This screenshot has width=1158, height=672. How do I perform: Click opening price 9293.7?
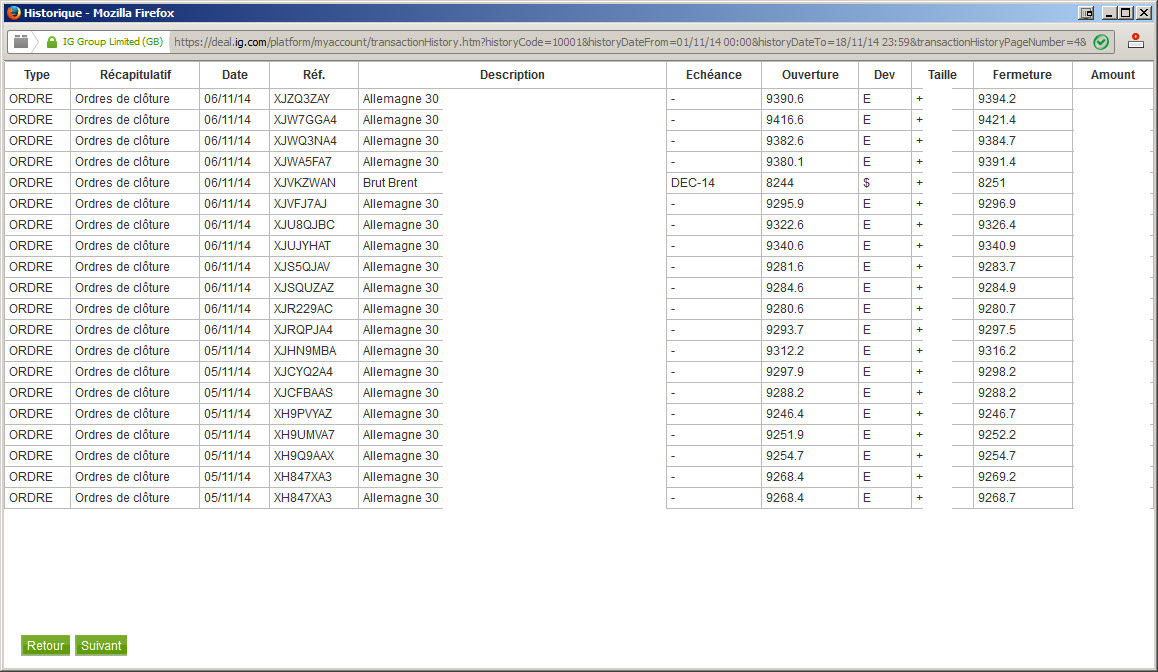coord(785,330)
